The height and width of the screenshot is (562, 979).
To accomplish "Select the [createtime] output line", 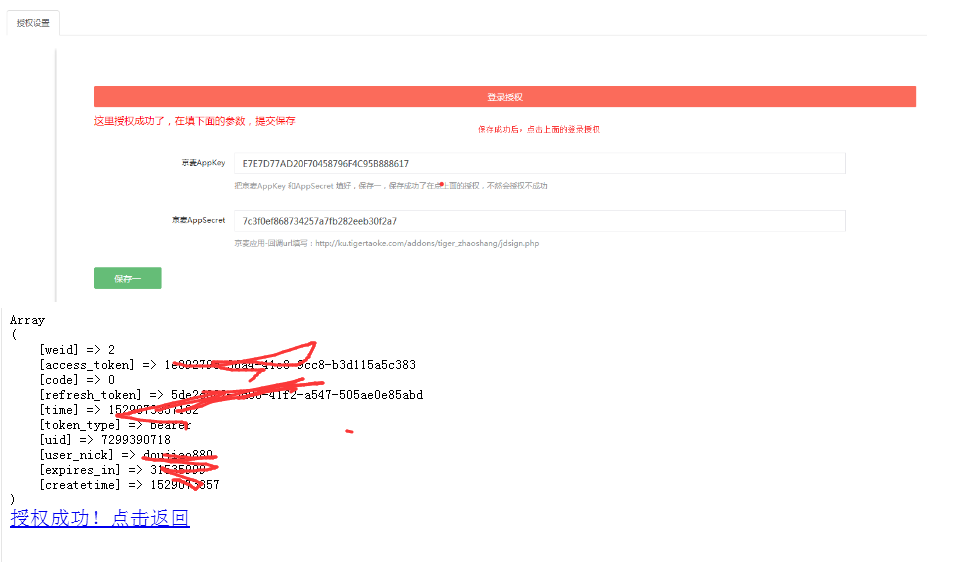I will 129,485.
